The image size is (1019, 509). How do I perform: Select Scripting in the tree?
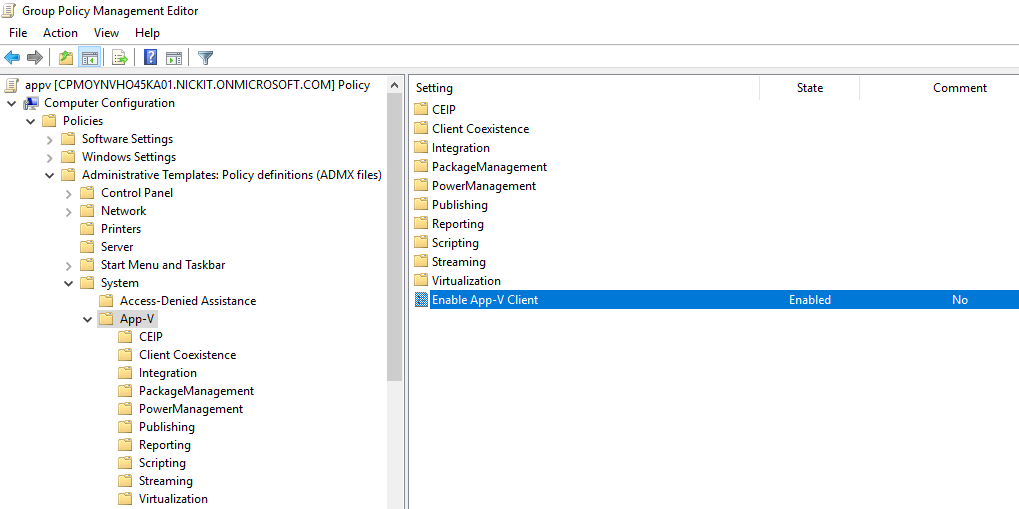coord(162,463)
